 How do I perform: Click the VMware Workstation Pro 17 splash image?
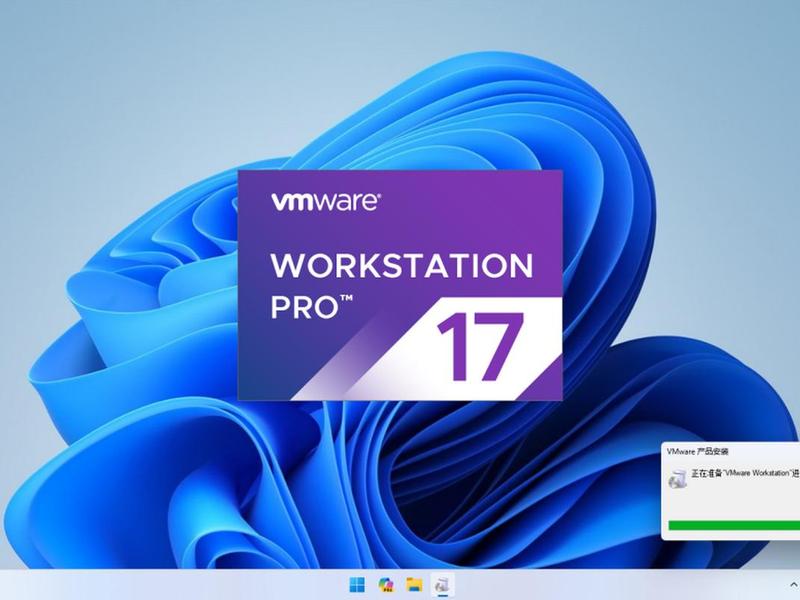[x=401, y=285]
